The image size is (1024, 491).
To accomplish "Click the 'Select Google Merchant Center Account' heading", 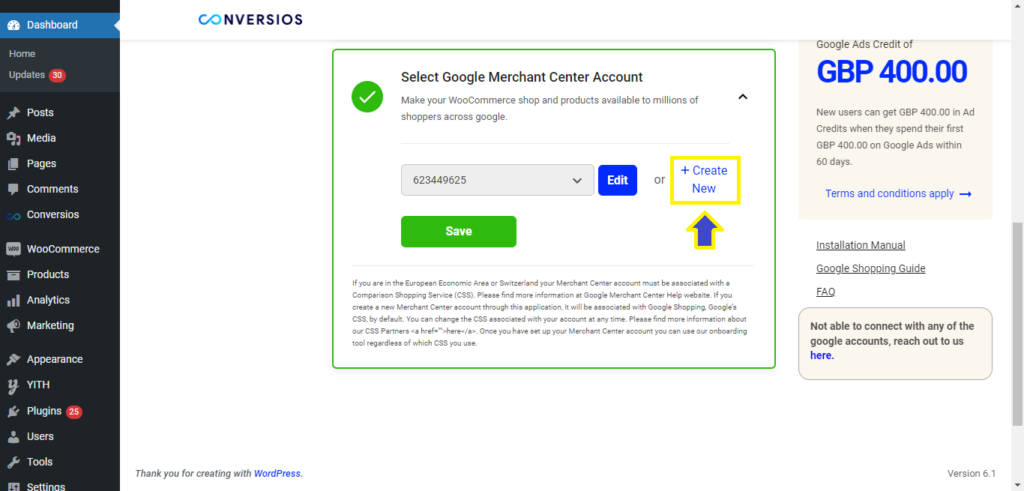I will pos(522,77).
